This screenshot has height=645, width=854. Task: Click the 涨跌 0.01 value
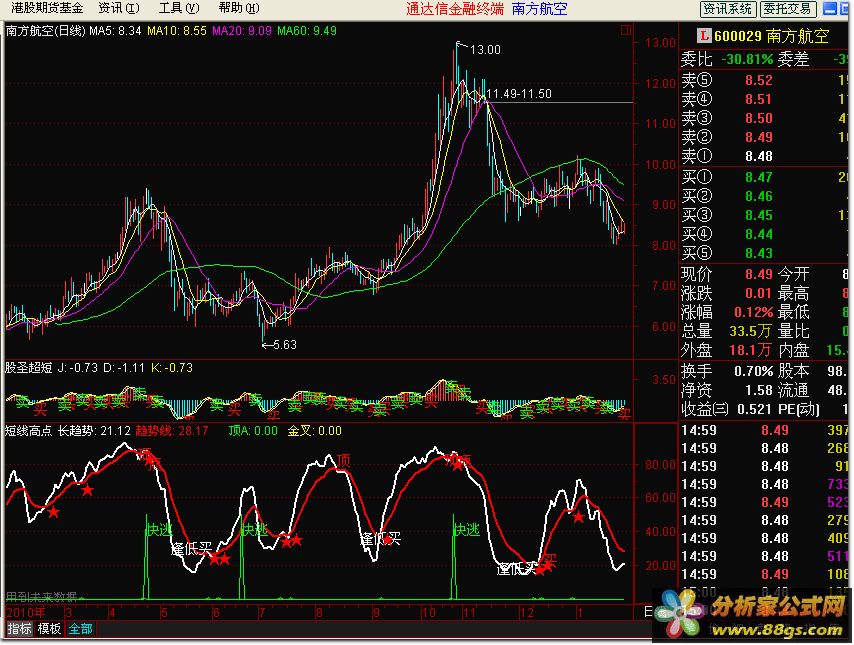759,293
